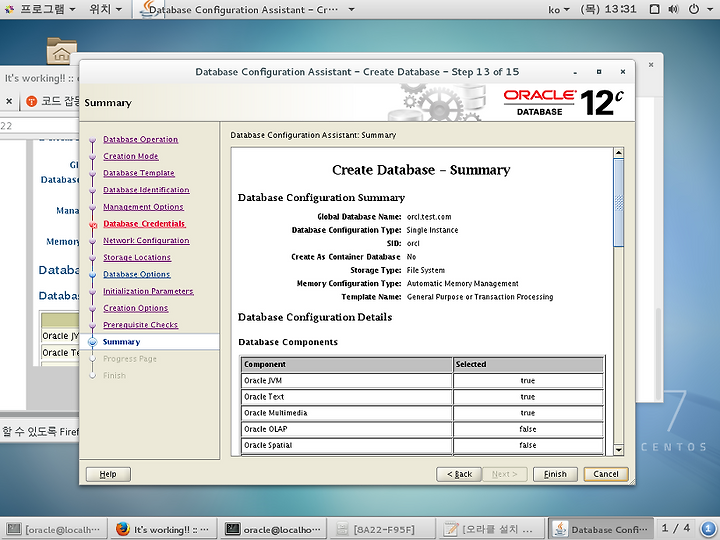Click the blue notification badge icon in taskbar
Viewport: 720px width, 540px height.
(x=709, y=529)
